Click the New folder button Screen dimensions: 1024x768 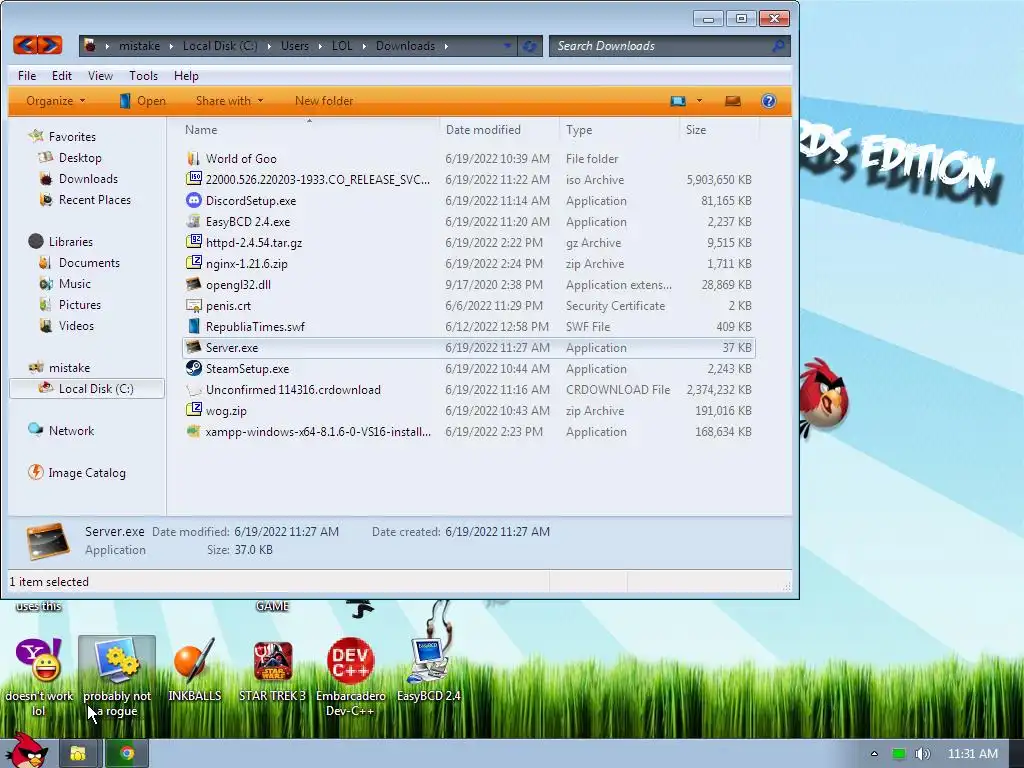[324, 101]
